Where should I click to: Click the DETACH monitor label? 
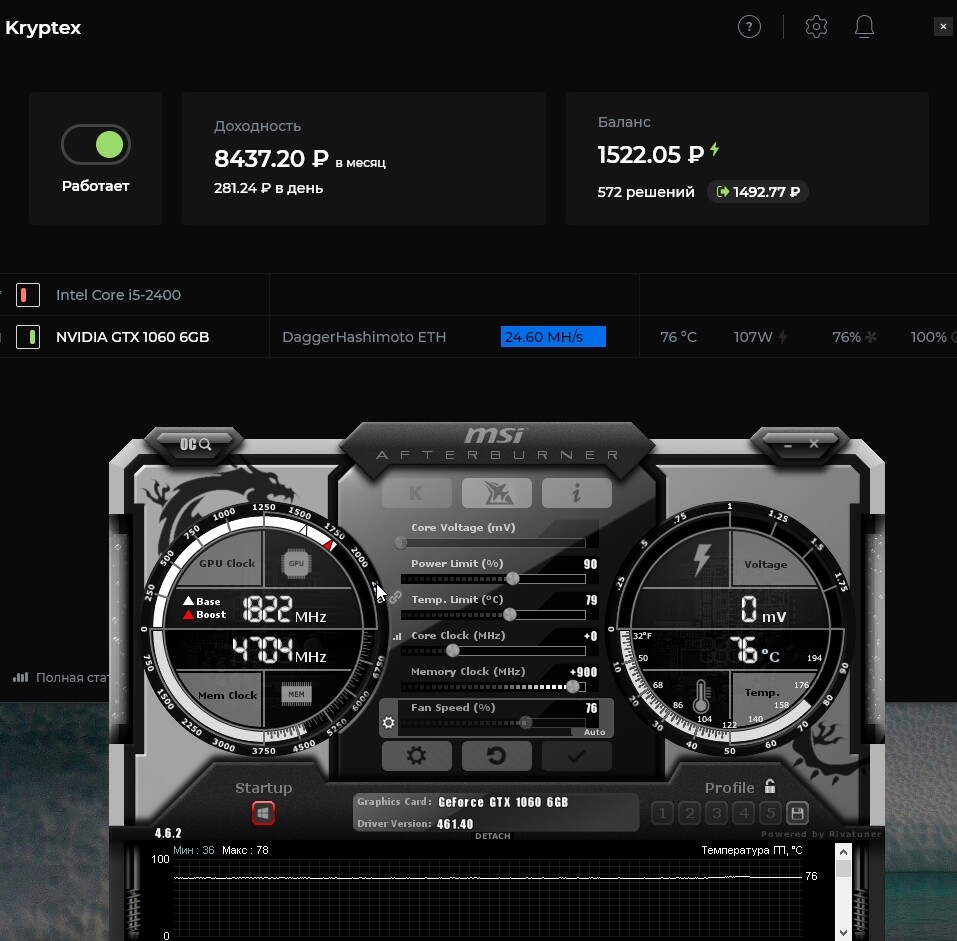pyautogui.click(x=492, y=836)
